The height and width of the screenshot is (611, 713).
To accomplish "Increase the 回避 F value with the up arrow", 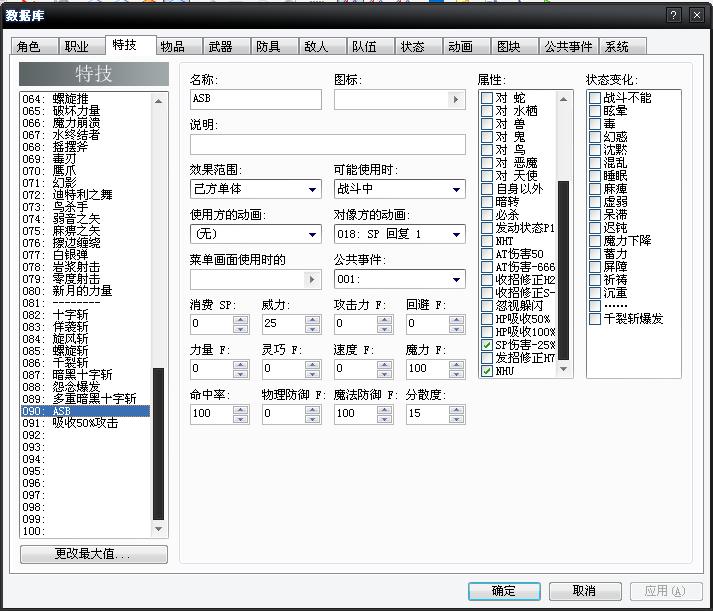I will point(457,319).
